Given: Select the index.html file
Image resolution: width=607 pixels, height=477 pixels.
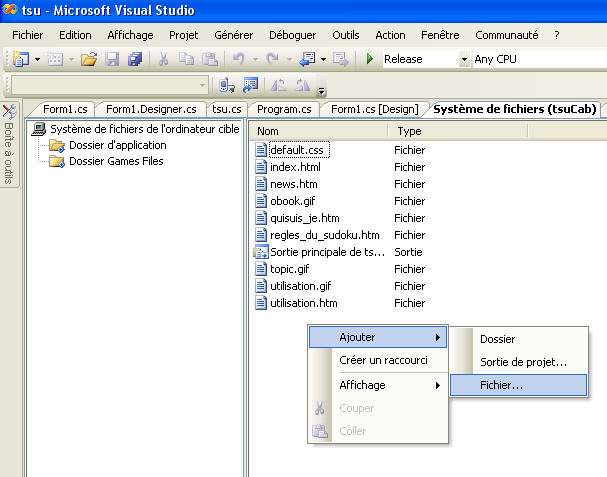Looking at the screenshot, I should click(295, 167).
